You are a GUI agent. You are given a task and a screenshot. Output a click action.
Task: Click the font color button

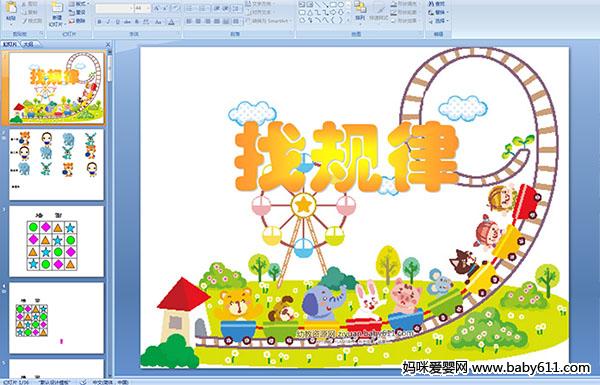pos(171,22)
